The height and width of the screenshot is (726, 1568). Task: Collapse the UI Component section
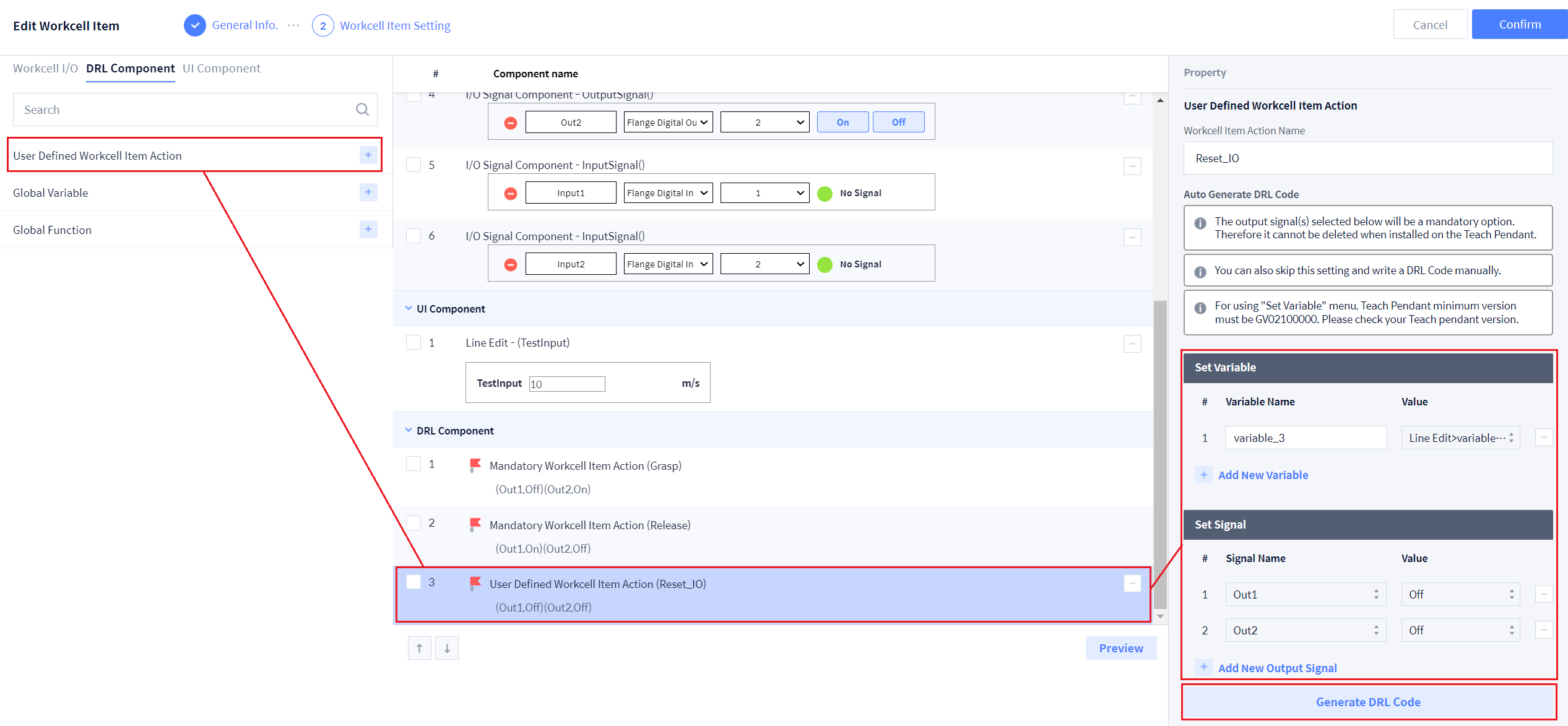(409, 308)
